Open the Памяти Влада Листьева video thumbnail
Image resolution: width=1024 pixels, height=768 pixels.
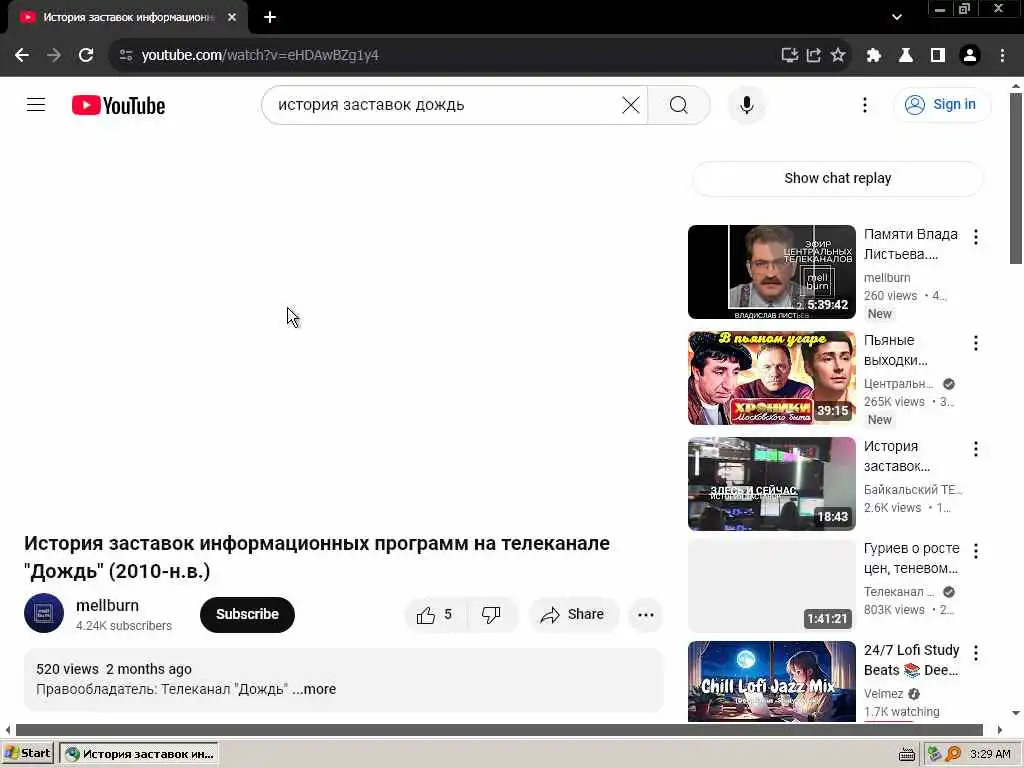coord(771,272)
